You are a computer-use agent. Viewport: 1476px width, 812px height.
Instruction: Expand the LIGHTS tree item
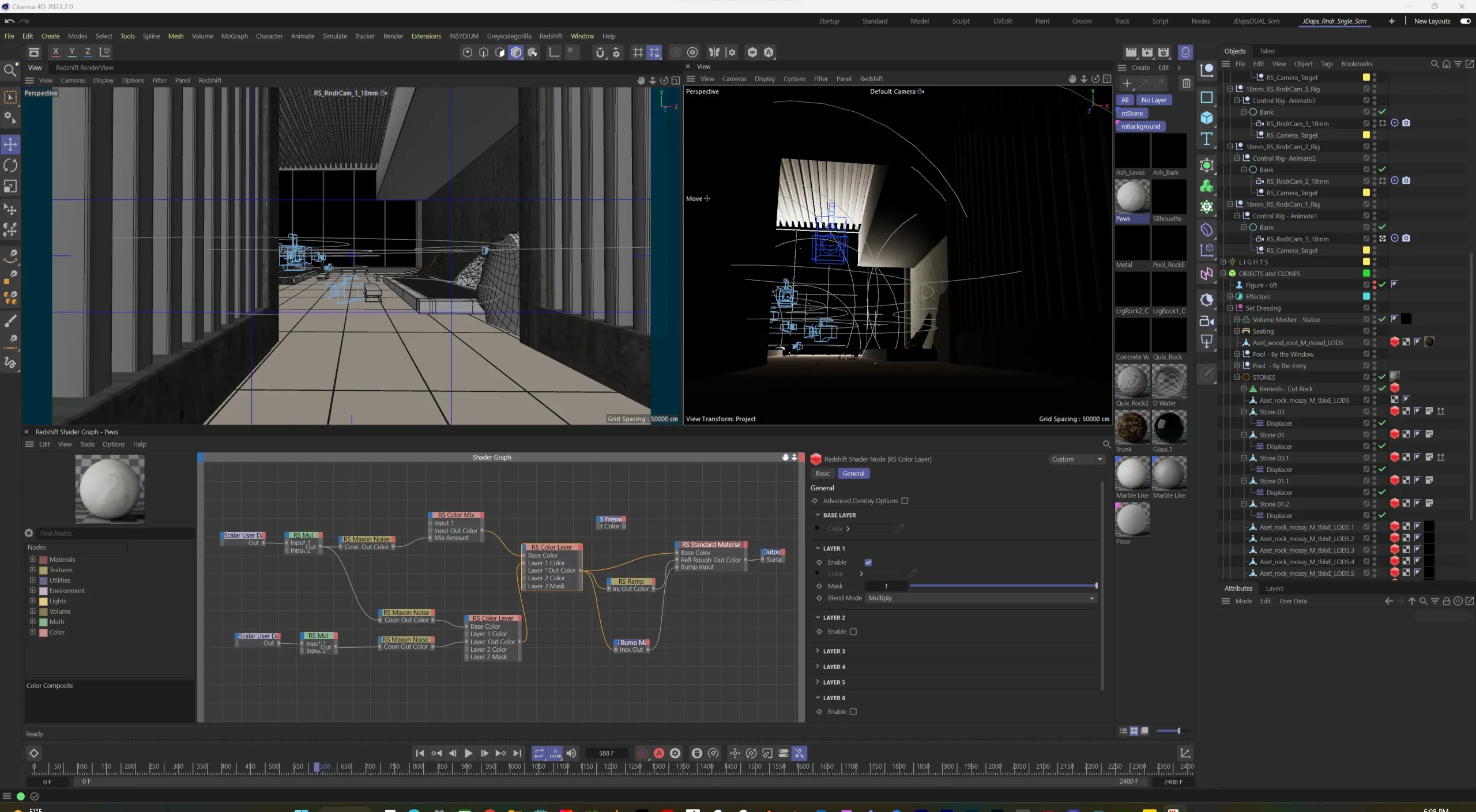pos(1223,262)
